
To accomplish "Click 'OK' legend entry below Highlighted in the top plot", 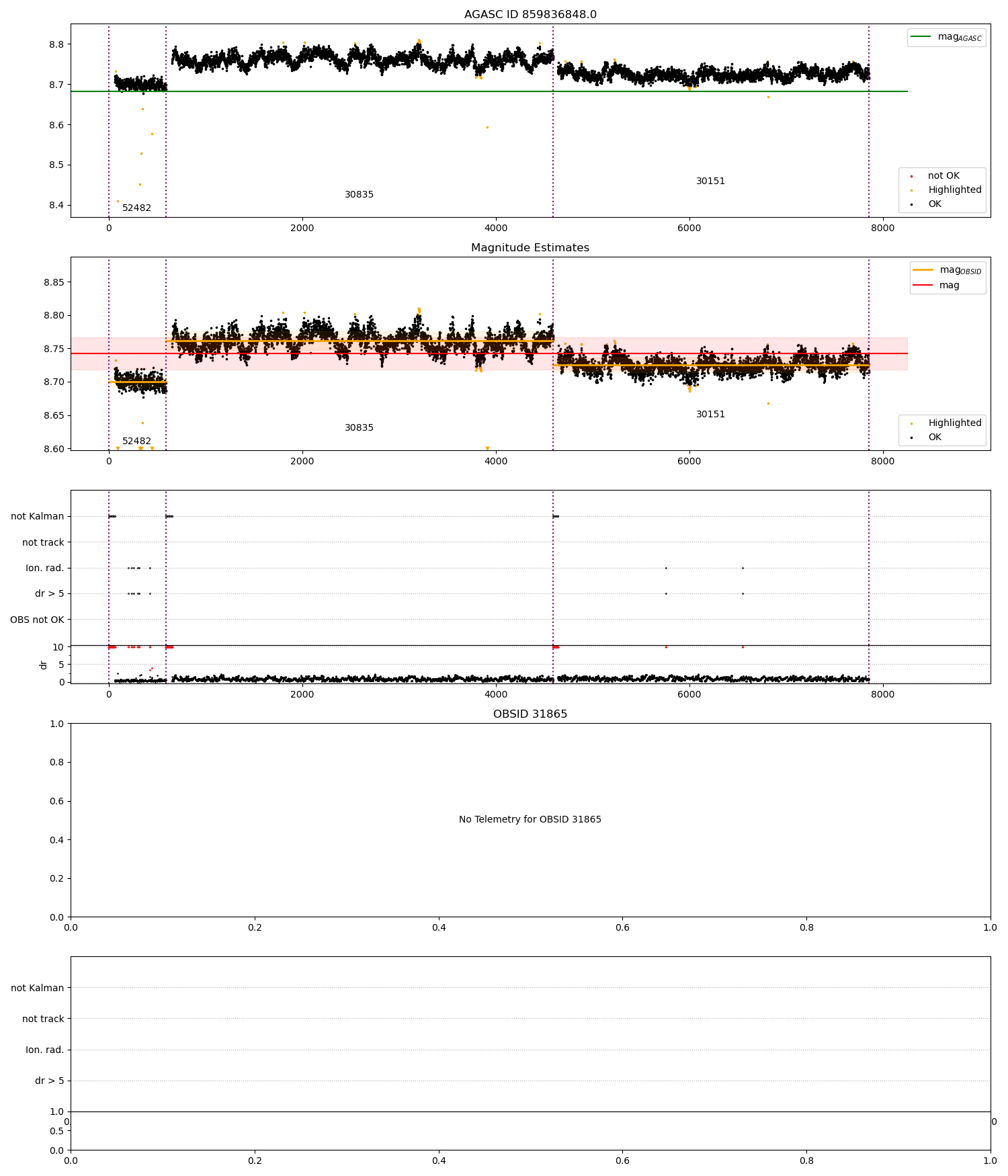I will pos(935,204).
